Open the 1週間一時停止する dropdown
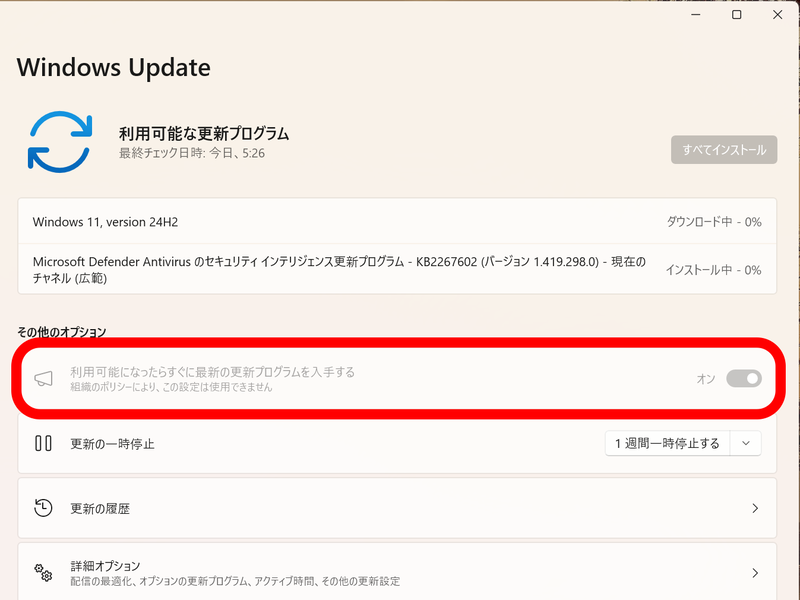This screenshot has height=600, width=800. [746, 442]
